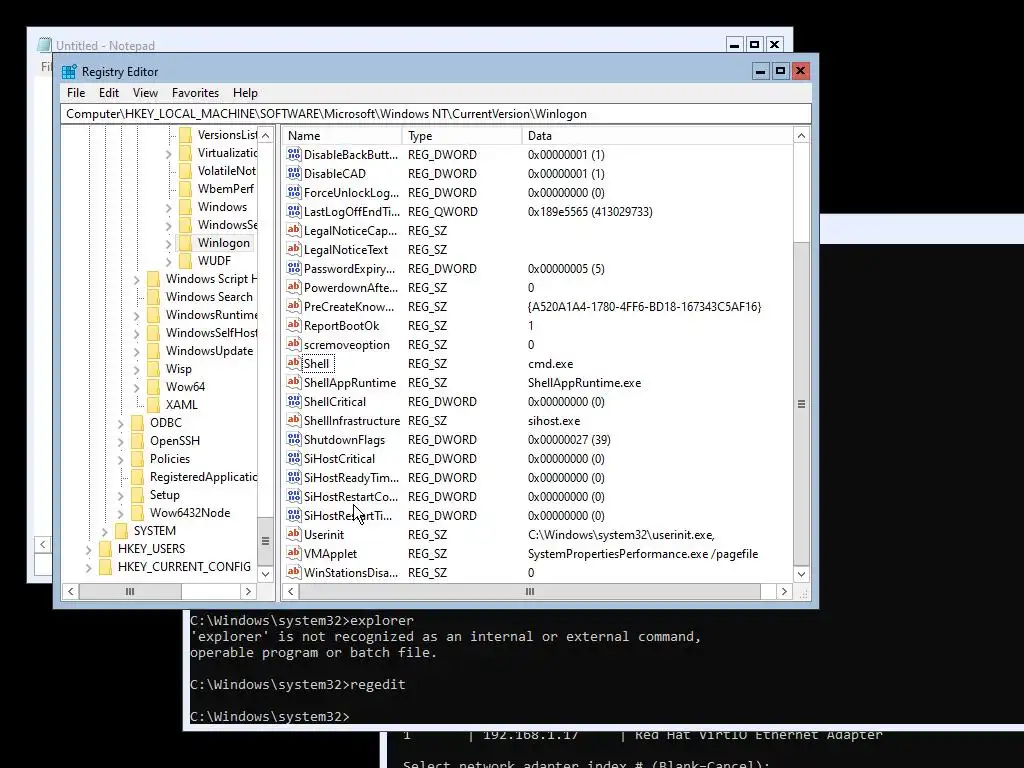This screenshot has height=768, width=1024.
Task: Maximize the Notepad window
Action: [754, 44]
